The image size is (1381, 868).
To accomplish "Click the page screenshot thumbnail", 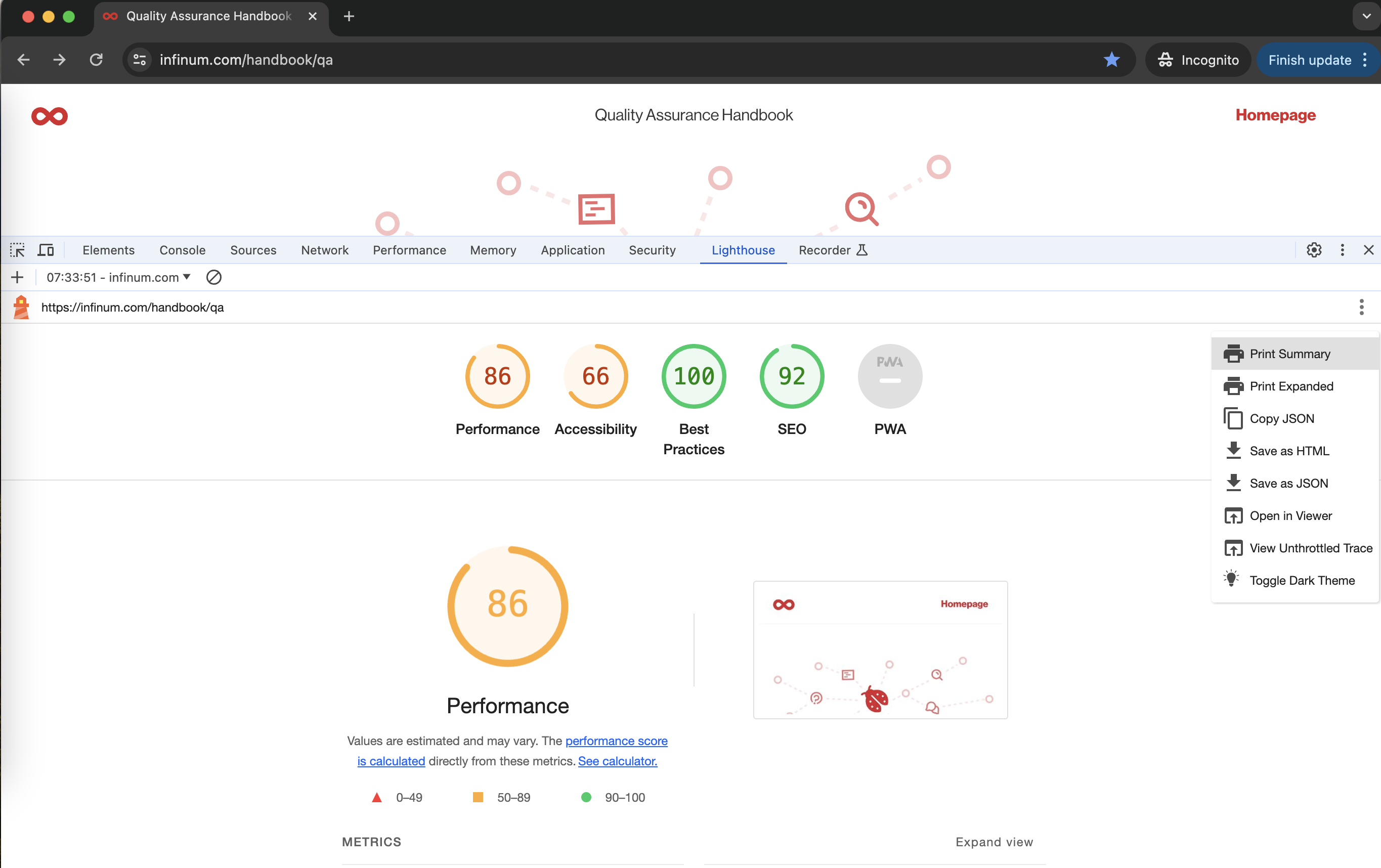I will [880, 649].
